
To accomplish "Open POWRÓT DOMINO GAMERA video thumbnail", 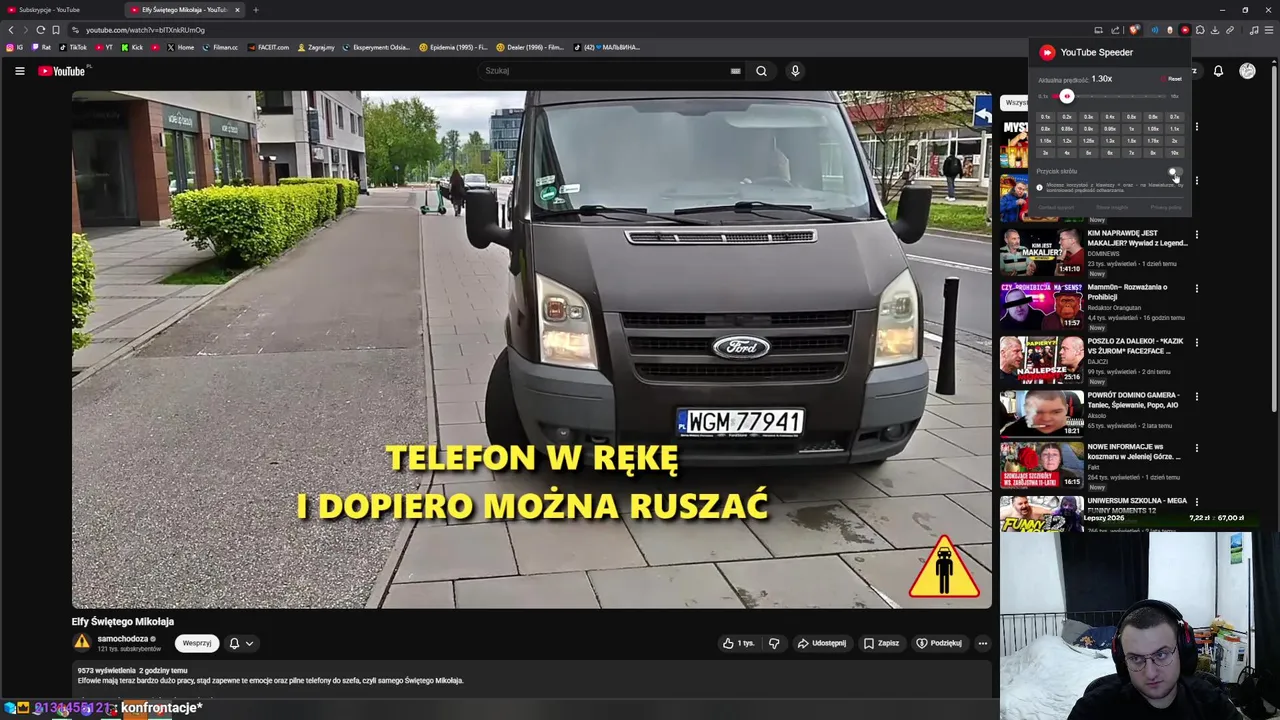I will point(1041,414).
